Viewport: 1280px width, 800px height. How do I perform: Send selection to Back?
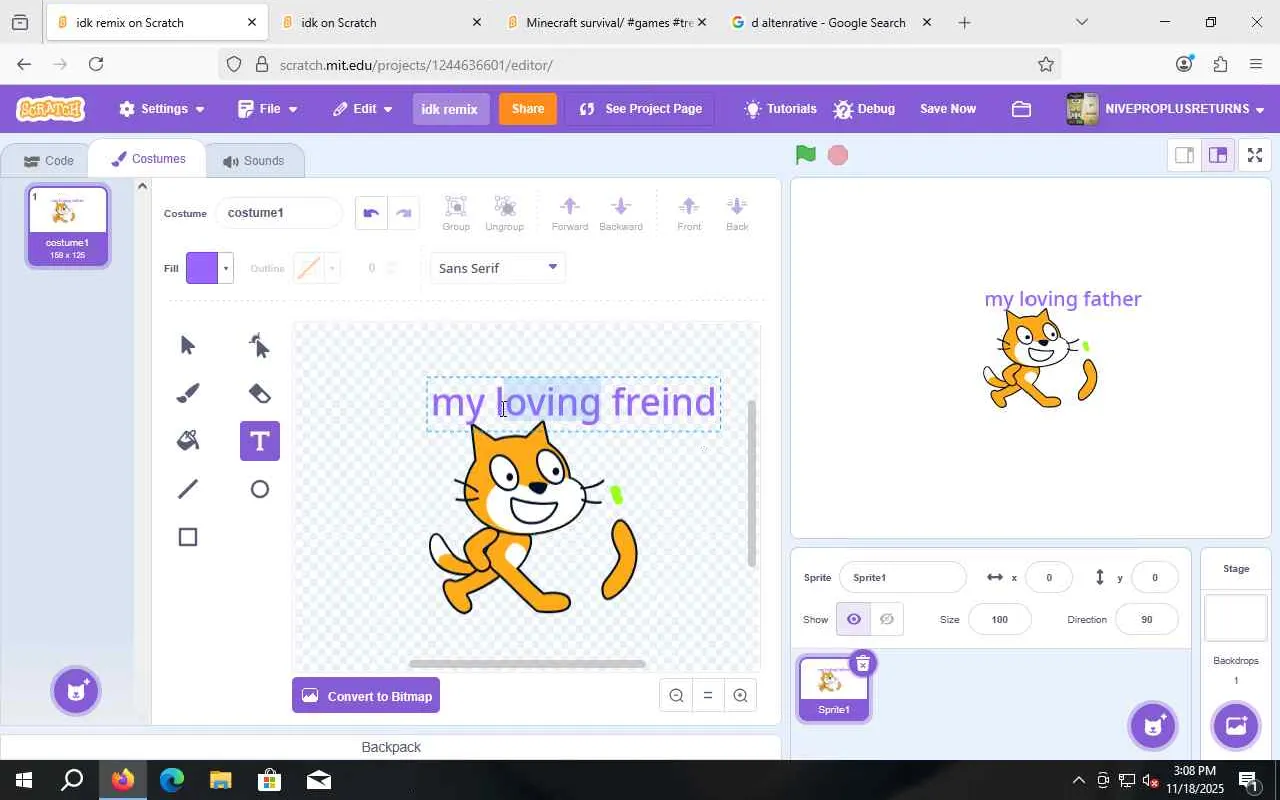click(737, 213)
